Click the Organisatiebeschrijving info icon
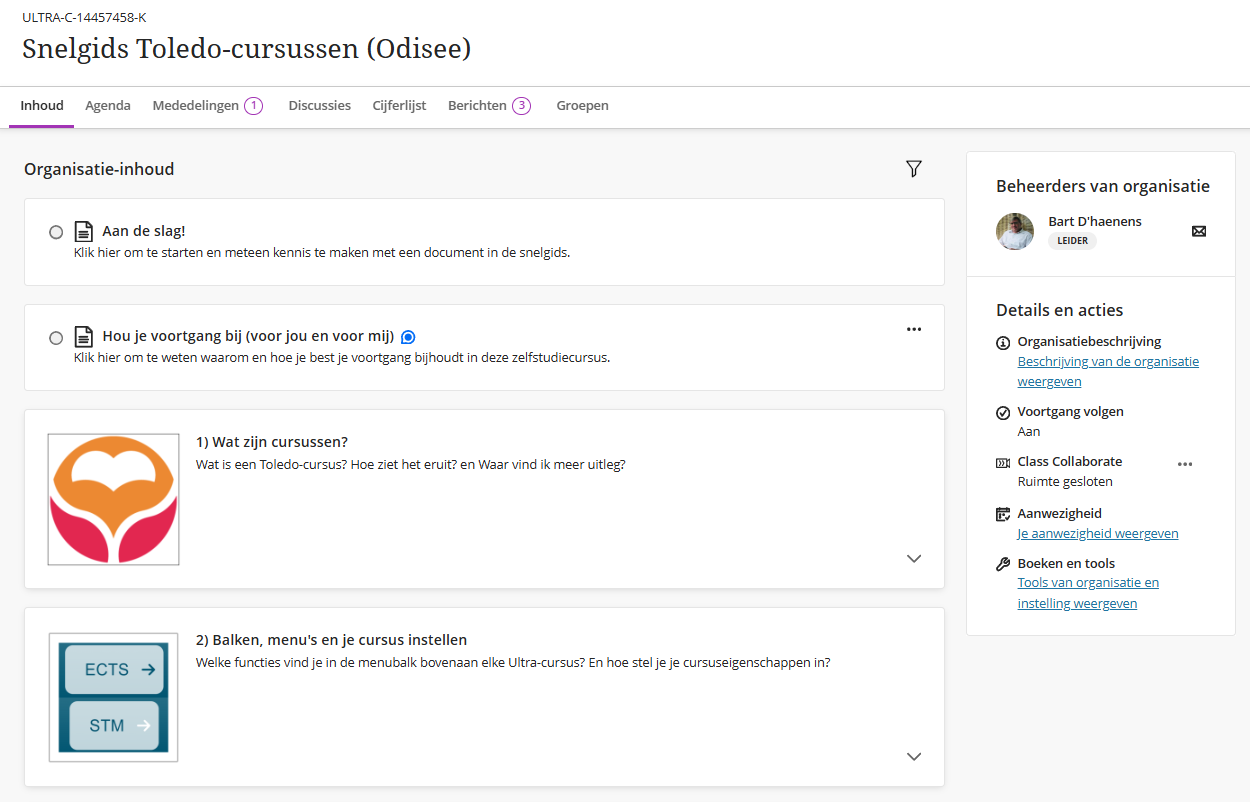The height and width of the screenshot is (802, 1250). (x=1003, y=343)
